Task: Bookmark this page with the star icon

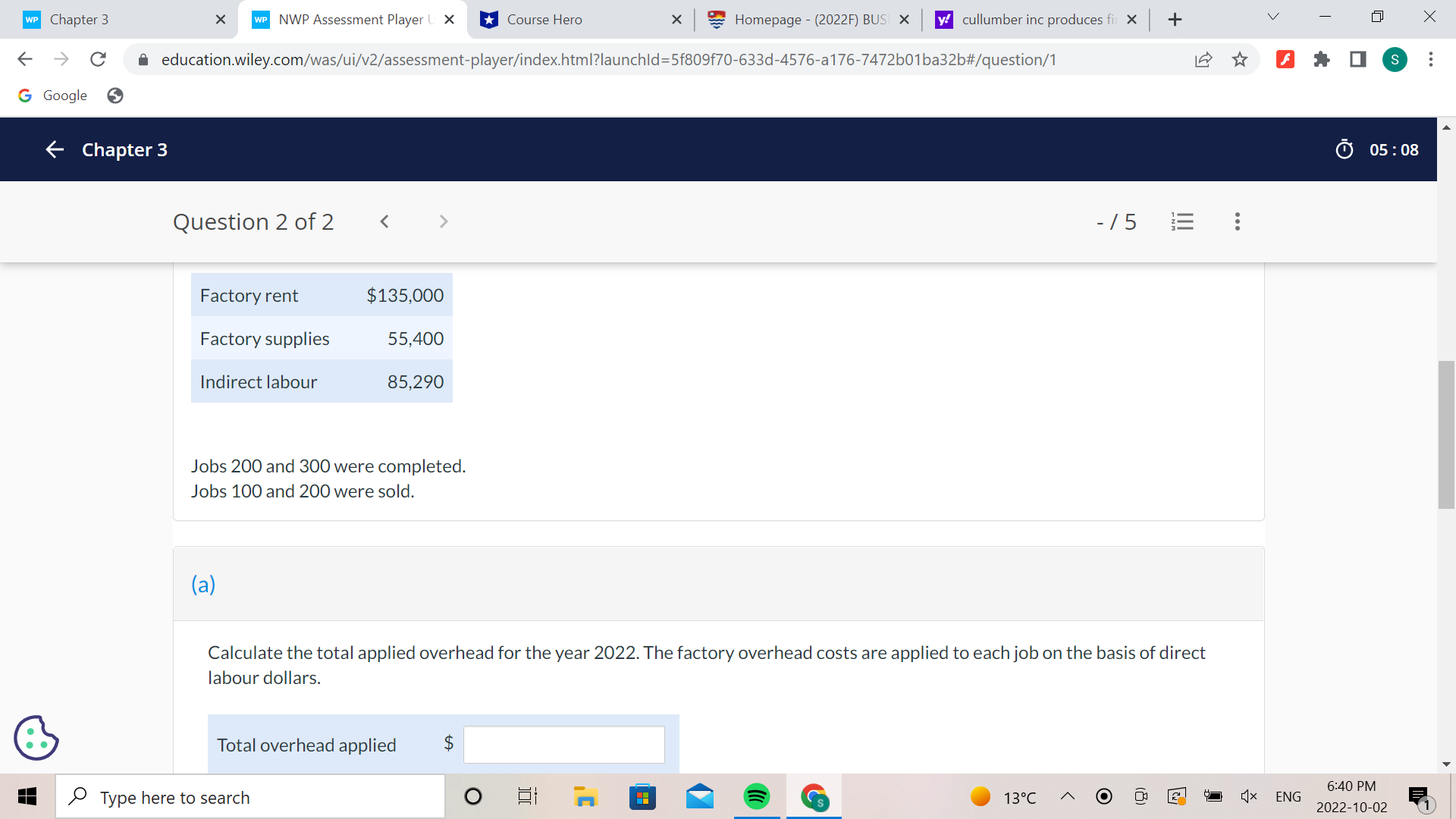Action: [x=1240, y=59]
